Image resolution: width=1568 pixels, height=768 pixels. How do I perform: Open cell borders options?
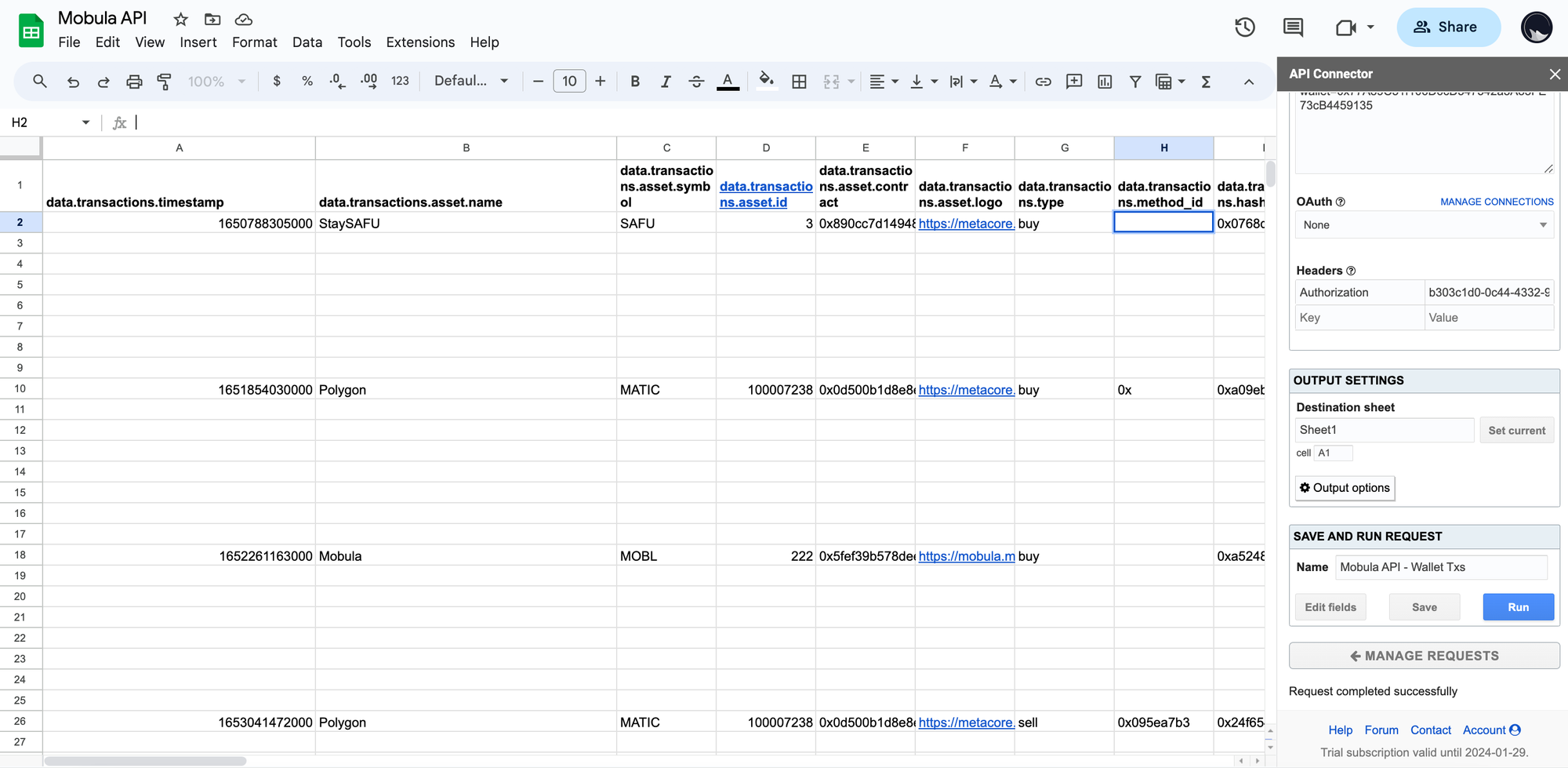coord(799,81)
